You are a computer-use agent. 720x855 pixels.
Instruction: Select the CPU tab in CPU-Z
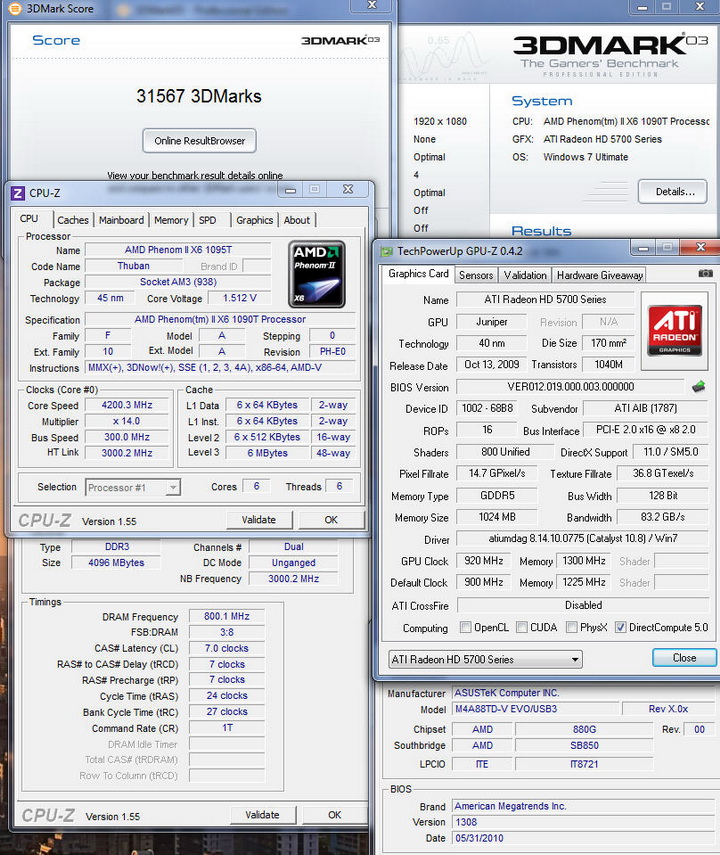click(29, 219)
